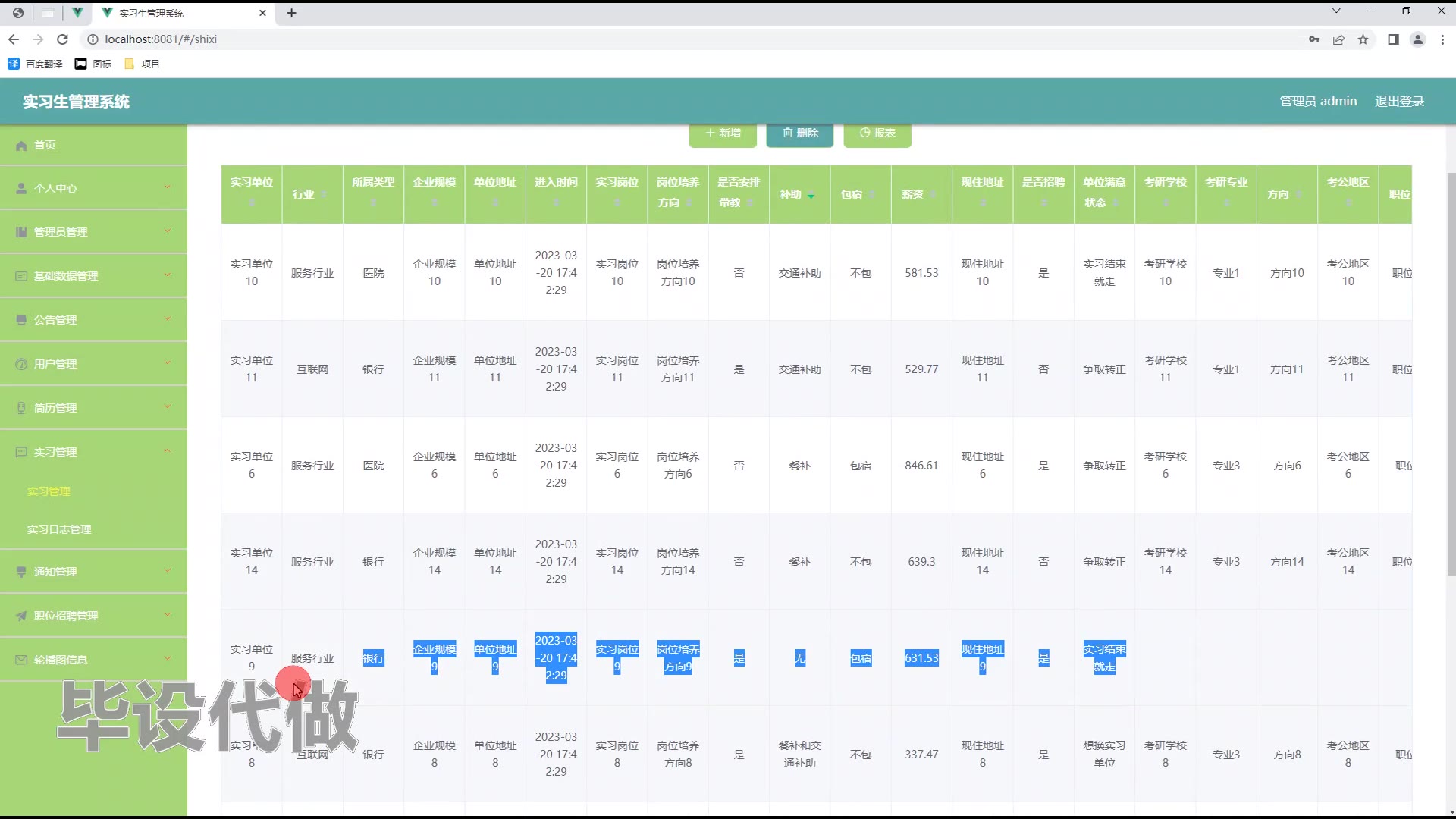This screenshot has width=1456, height=819.
Task: Click the 新增 add button
Action: (x=723, y=133)
